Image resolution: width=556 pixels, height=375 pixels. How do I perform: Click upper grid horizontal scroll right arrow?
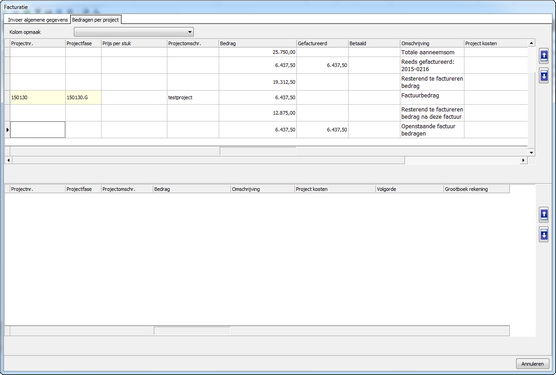pyautogui.click(x=523, y=160)
